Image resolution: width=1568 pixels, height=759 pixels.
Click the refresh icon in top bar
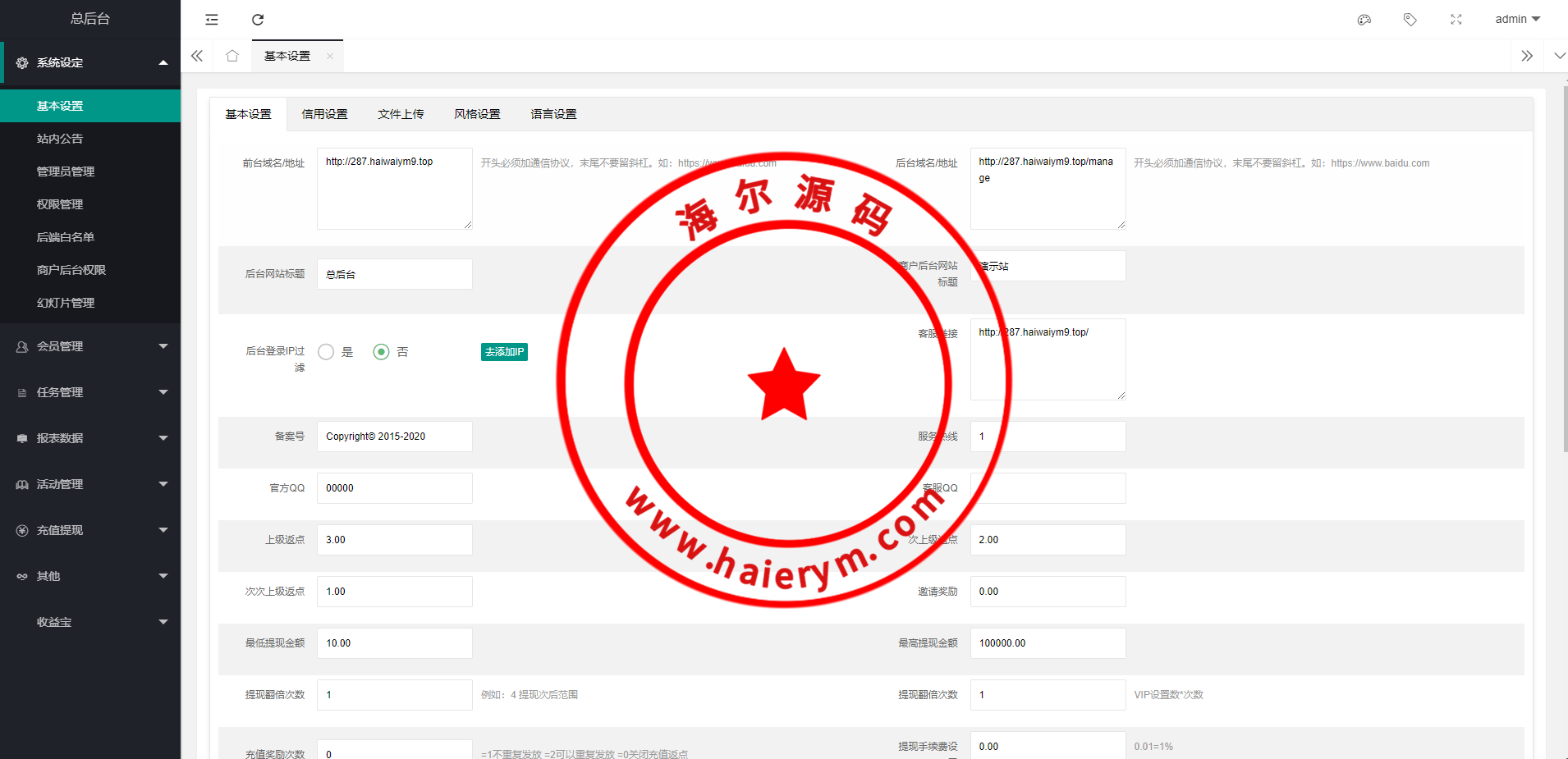click(258, 20)
